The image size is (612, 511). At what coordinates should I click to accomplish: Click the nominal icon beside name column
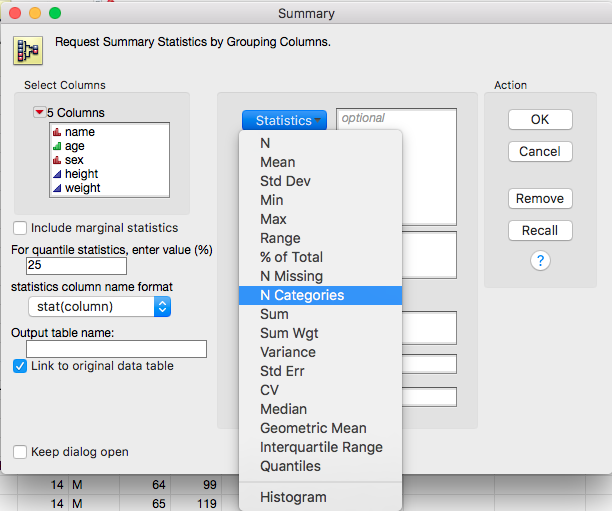(56, 132)
